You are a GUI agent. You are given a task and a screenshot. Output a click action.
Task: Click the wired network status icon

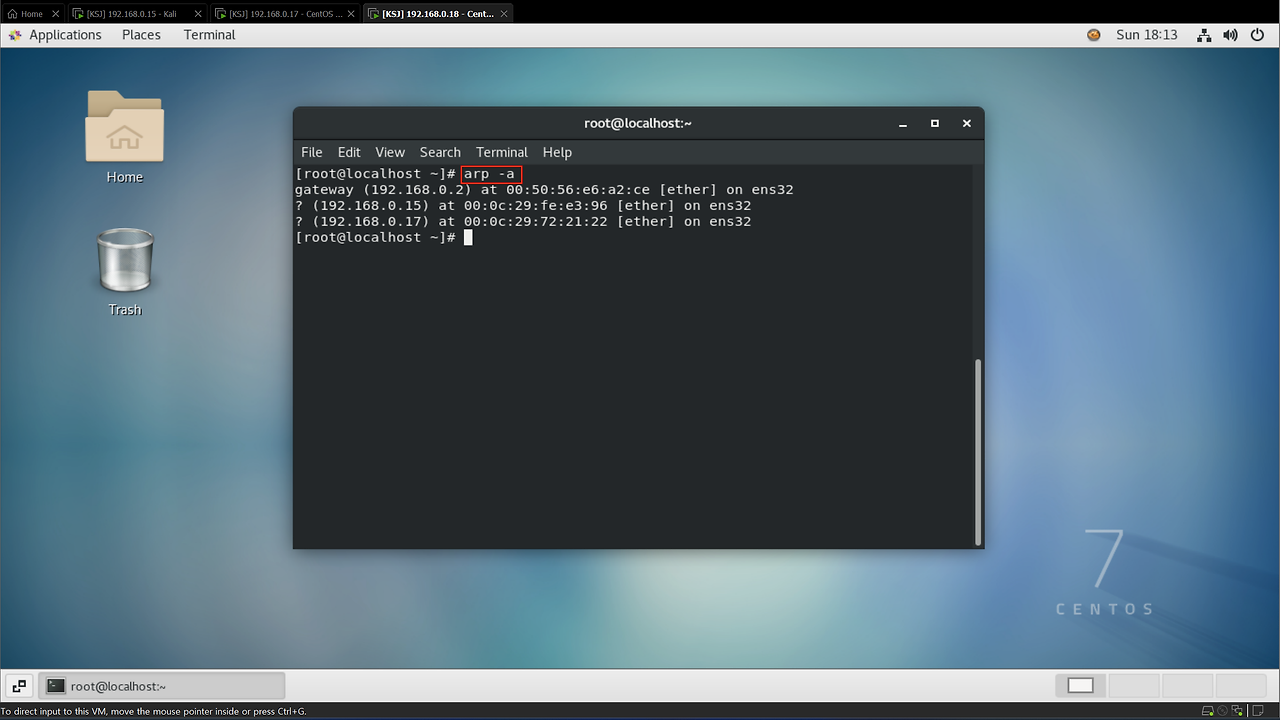pos(1203,35)
